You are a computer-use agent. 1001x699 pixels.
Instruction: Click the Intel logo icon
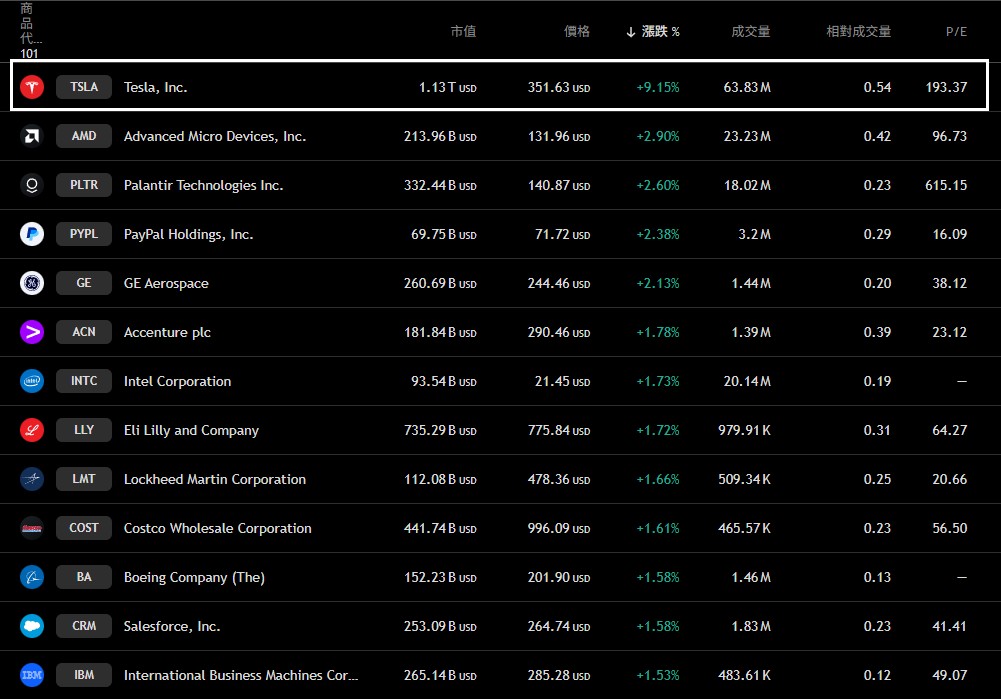coord(32,381)
